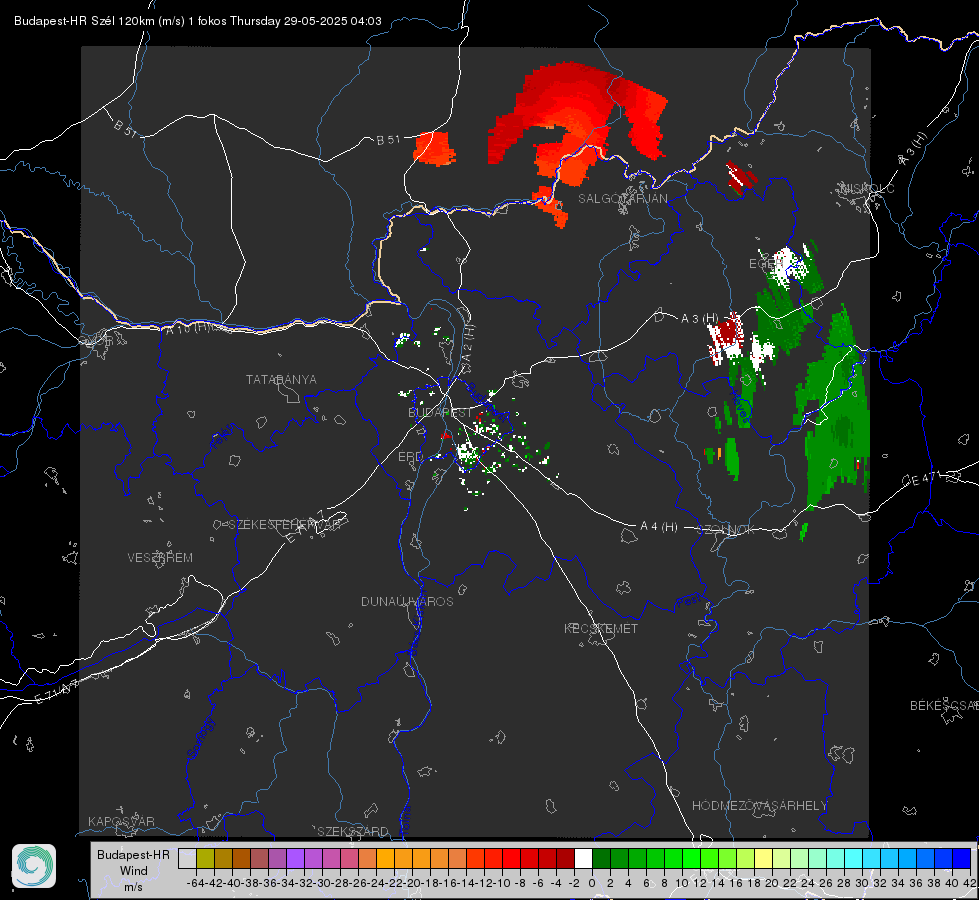Pick the yellow swatch between 18 and 20
979x900 pixels.
[x=764, y=858]
